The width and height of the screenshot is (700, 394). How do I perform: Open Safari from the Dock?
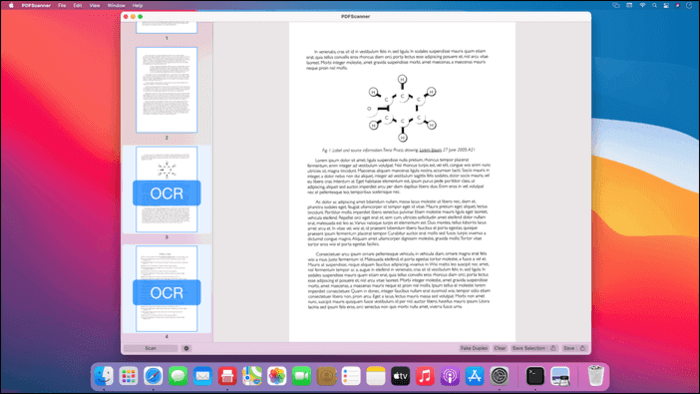pos(153,376)
